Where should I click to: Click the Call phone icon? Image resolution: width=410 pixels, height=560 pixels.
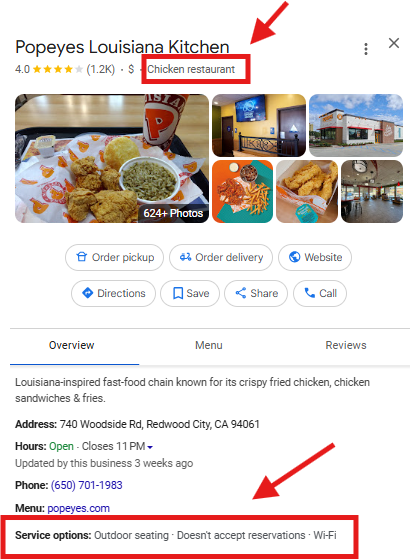309,293
